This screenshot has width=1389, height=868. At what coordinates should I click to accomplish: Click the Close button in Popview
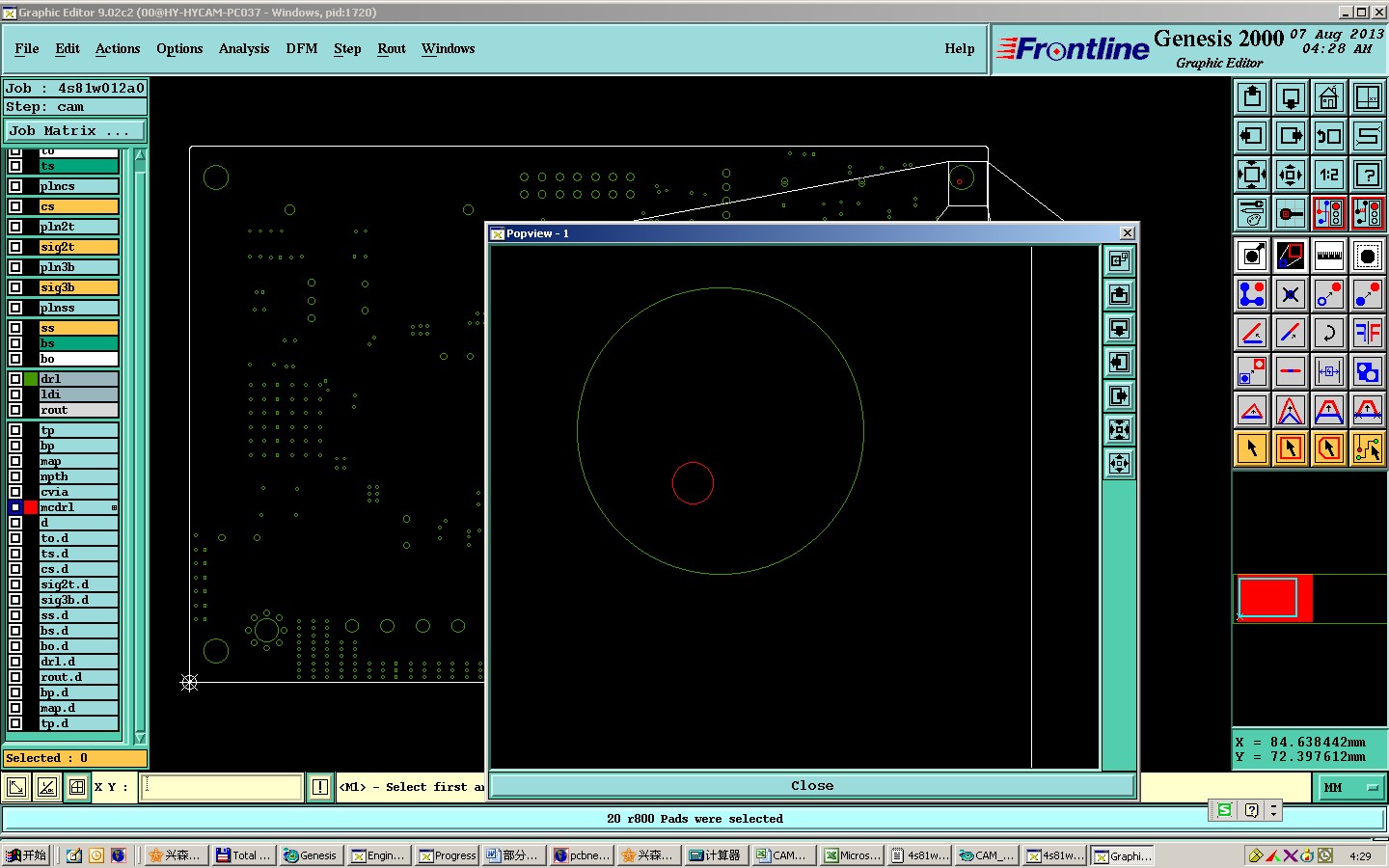click(x=812, y=785)
